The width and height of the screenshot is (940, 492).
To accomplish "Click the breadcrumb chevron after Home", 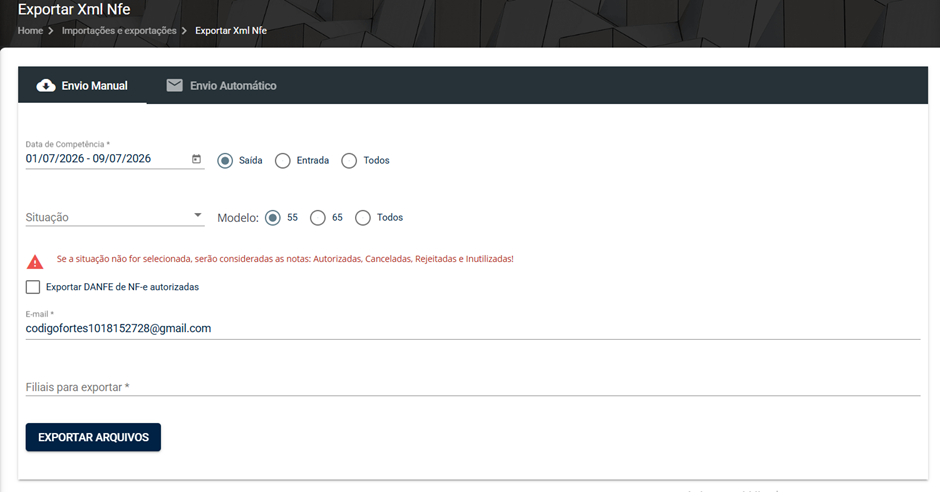I will click(x=51, y=31).
